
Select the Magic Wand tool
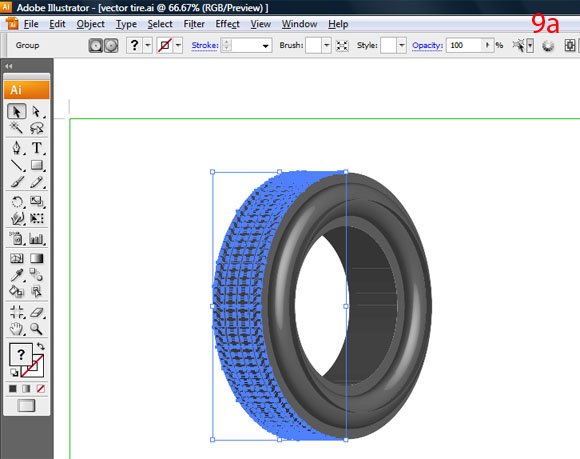pyautogui.click(x=16, y=128)
